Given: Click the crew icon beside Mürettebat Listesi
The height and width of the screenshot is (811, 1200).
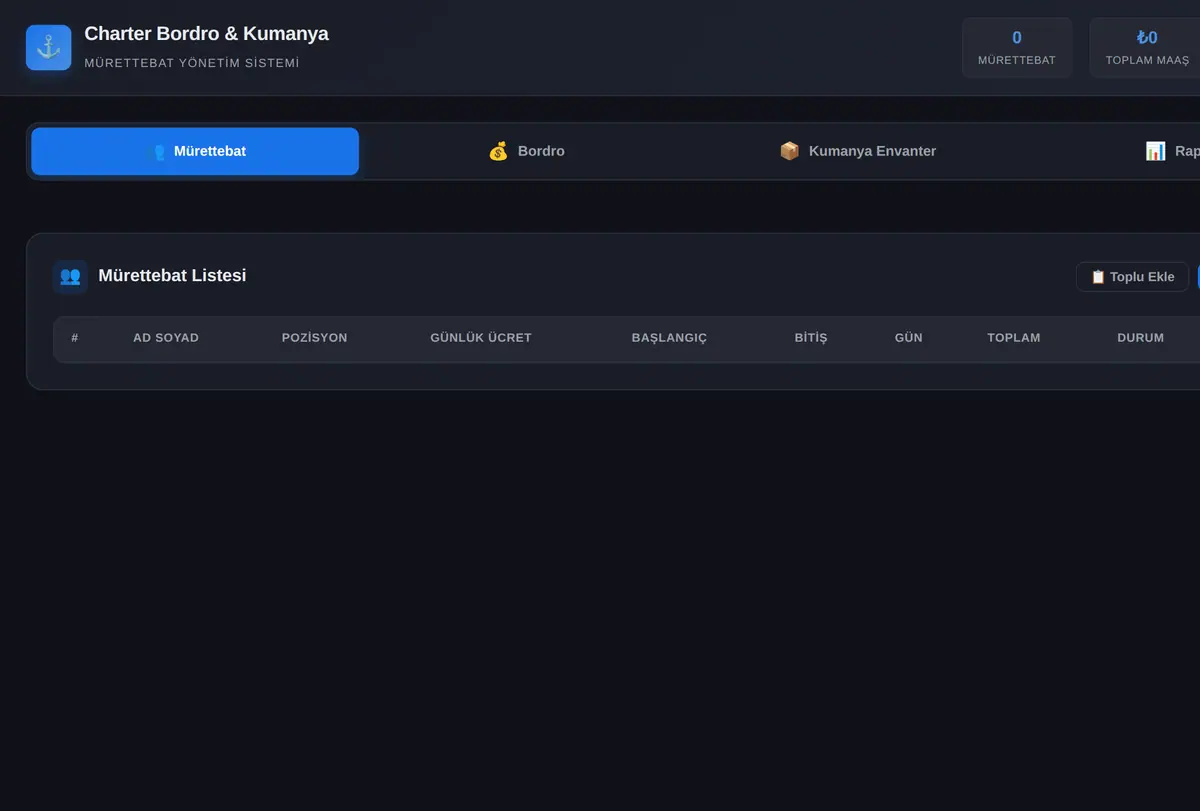Looking at the screenshot, I should click(70, 276).
